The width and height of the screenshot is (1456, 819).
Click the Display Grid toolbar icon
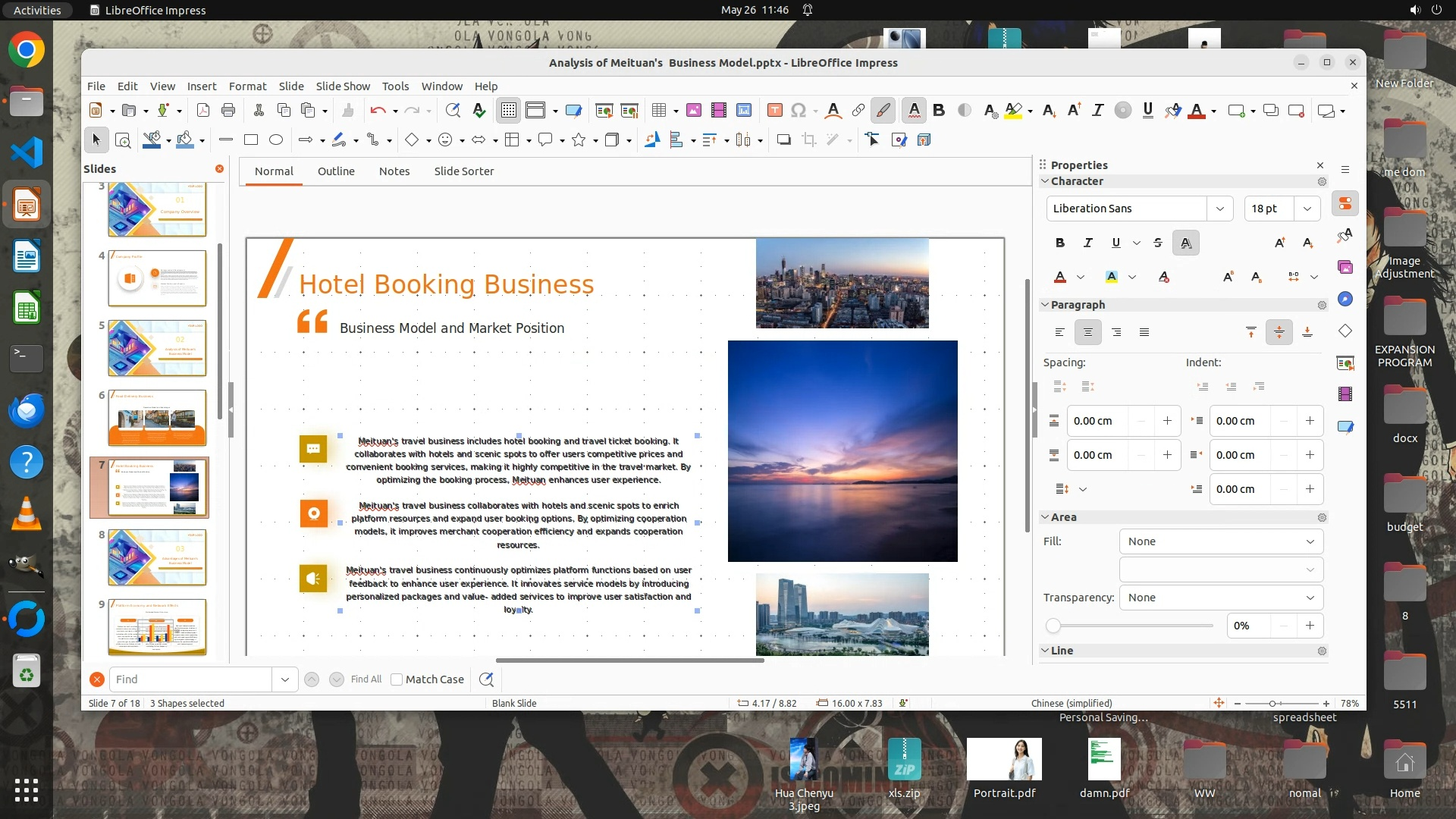(x=508, y=111)
